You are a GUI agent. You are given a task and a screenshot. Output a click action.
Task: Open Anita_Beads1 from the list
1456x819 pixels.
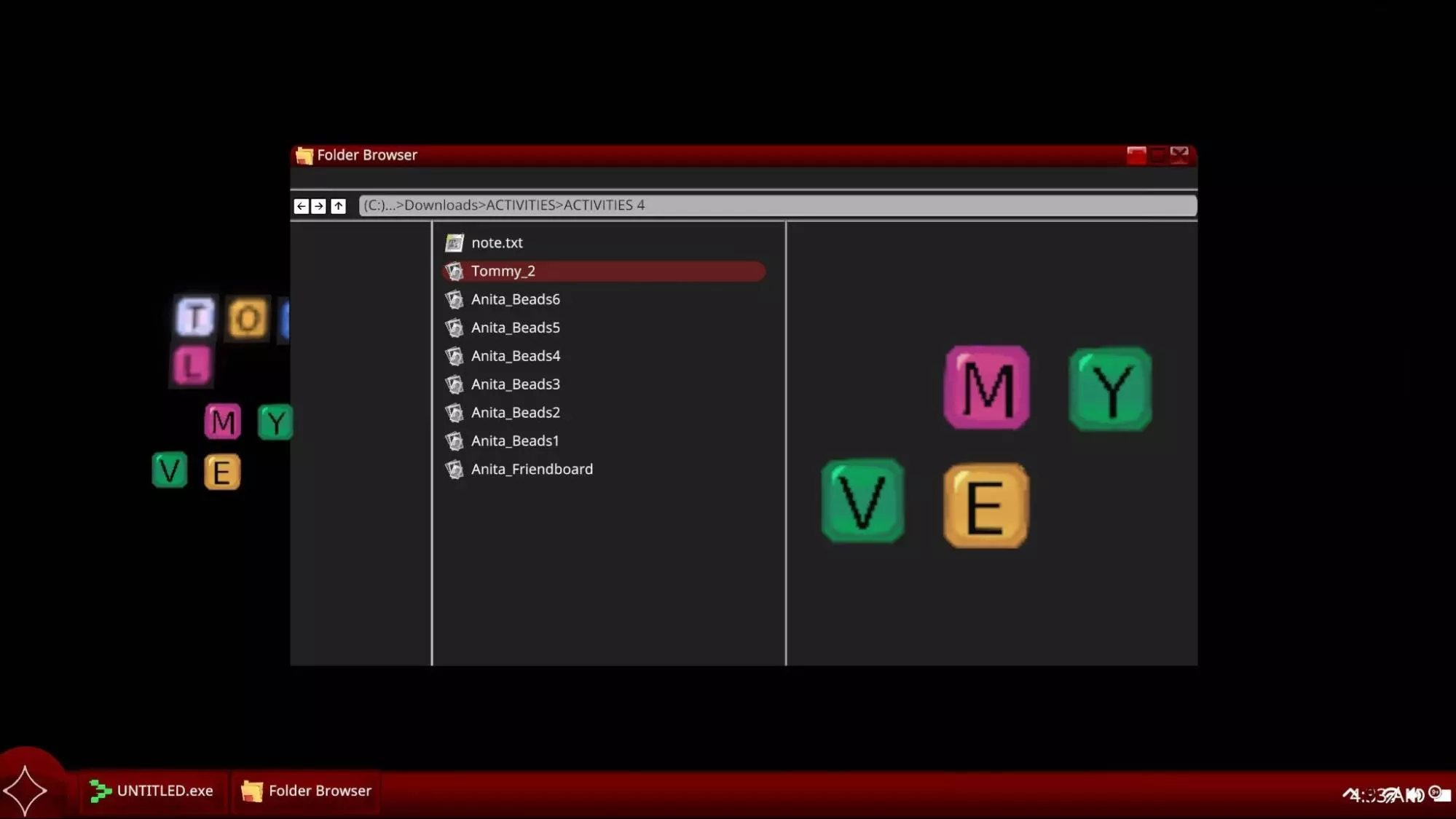click(x=514, y=441)
